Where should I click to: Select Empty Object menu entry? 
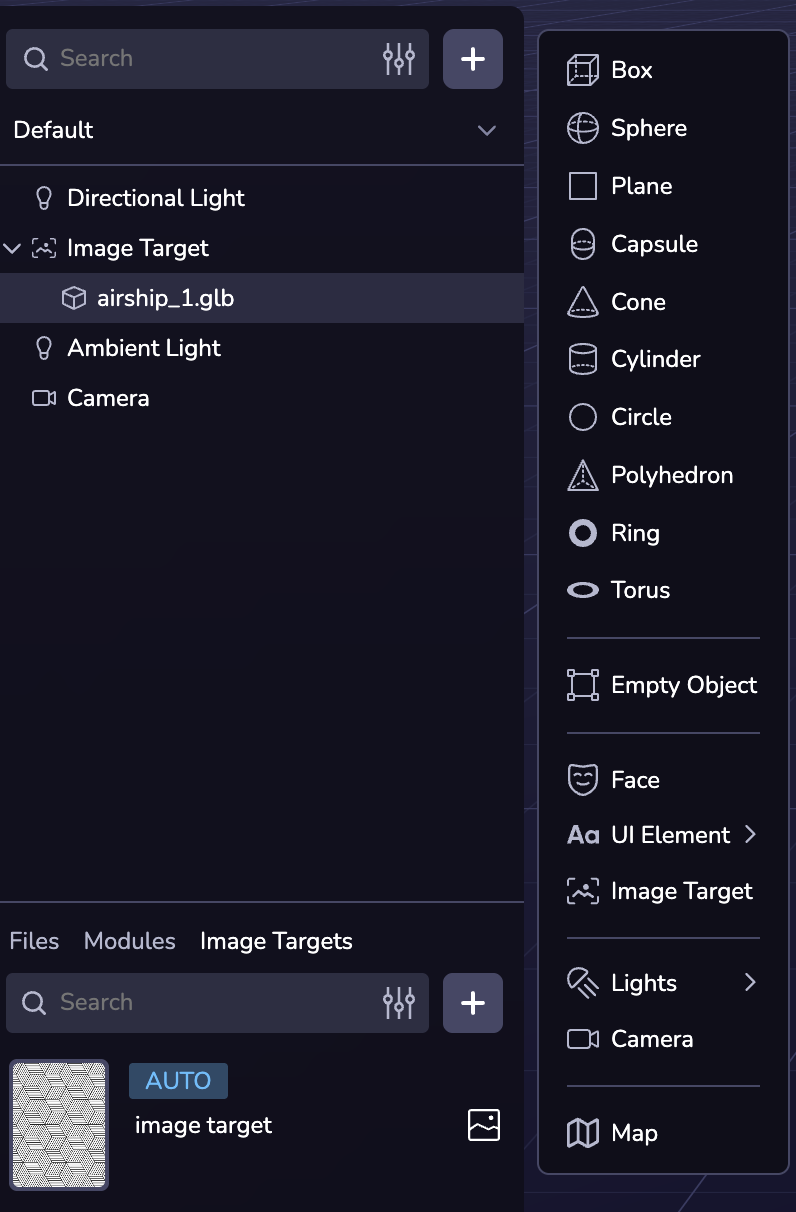pyautogui.click(x=683, y=685)
